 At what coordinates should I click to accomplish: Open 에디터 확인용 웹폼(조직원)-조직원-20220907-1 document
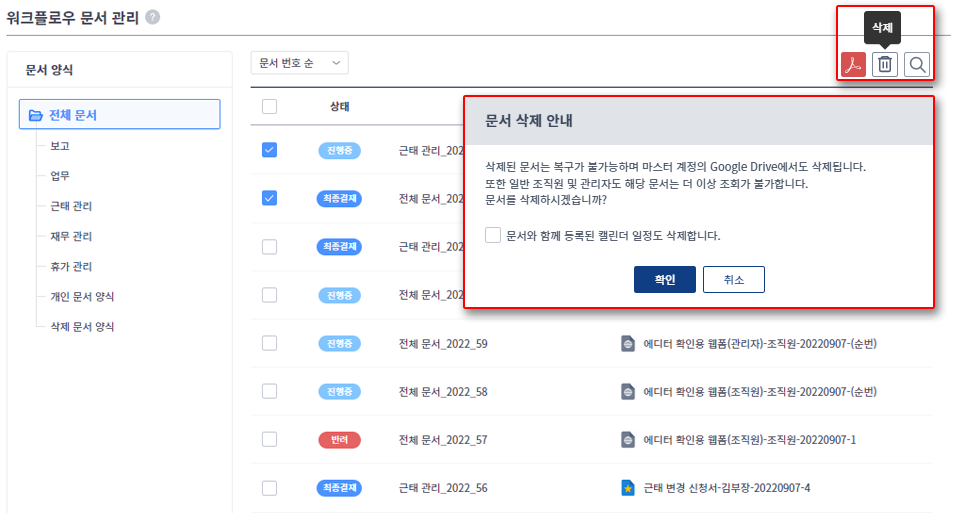pos(749,440)
